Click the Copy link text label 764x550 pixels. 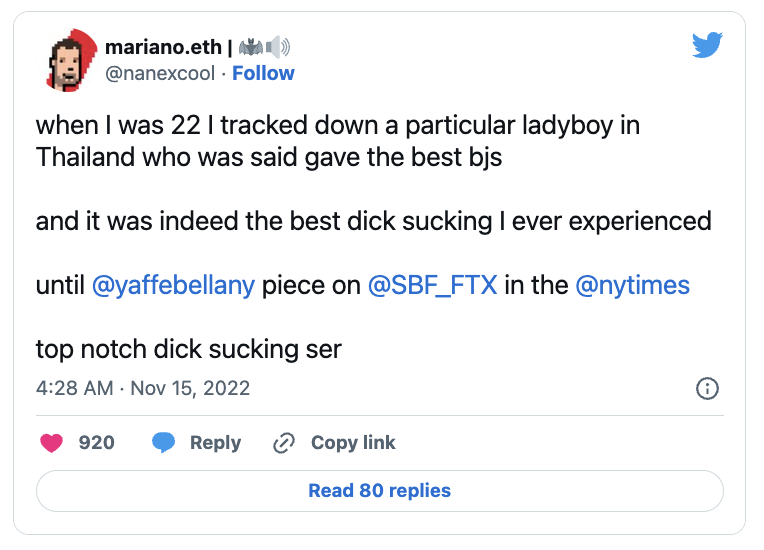pyautogui.click(x=353, y=443)
